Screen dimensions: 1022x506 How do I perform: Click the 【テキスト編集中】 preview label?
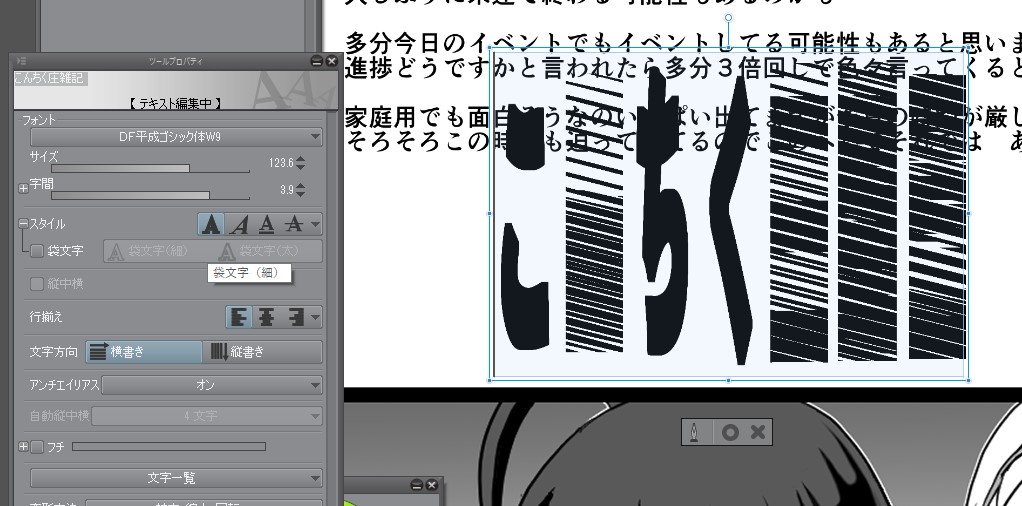coord(175,103)
